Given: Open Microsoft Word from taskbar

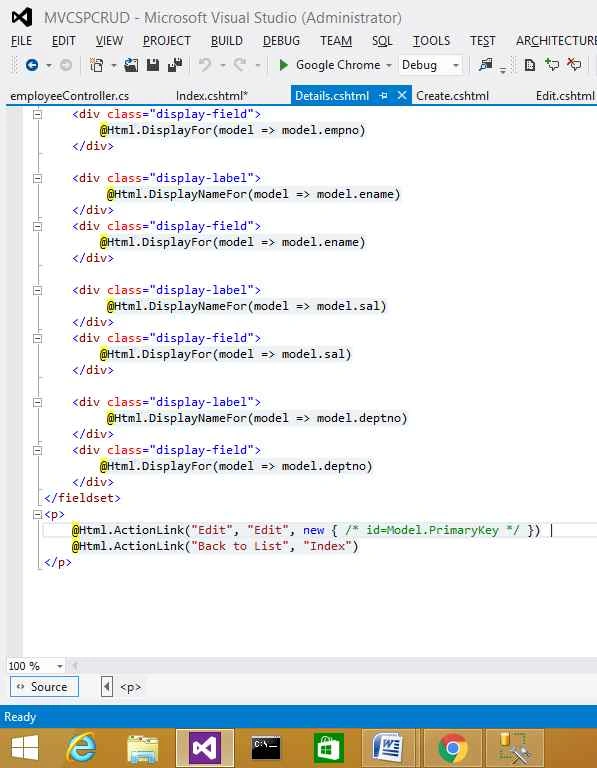Looking at the screenshot, I should tap(387, 748).
